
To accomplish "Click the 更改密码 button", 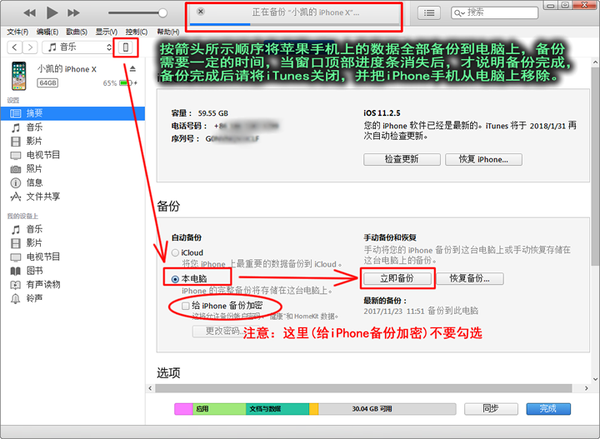I will pyautogui.click(x=222, y=331).
